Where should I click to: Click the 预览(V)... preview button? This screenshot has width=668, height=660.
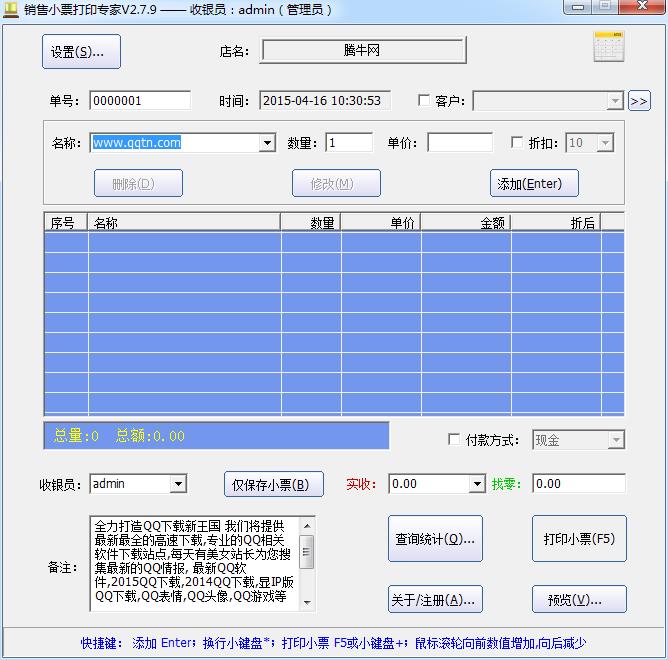(580, 599)
